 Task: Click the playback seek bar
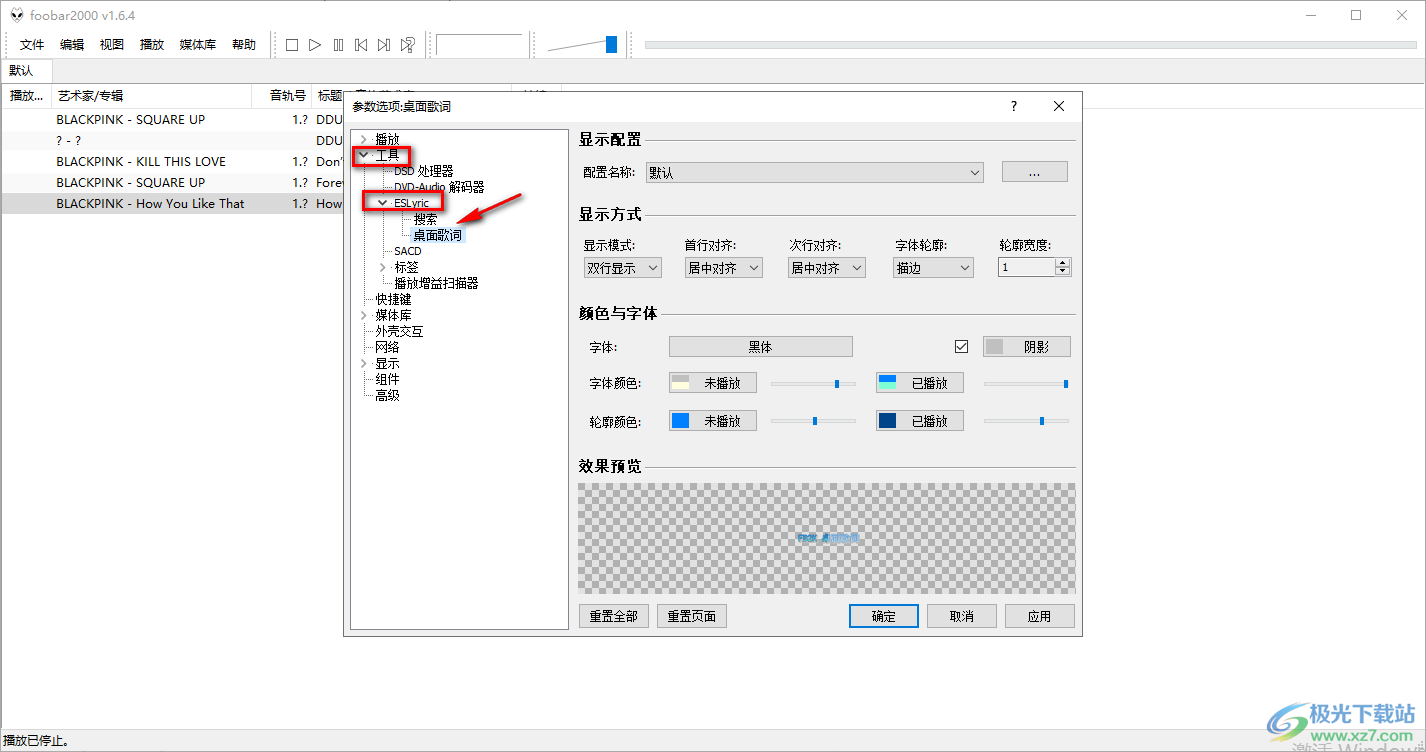coord(1030,45)
